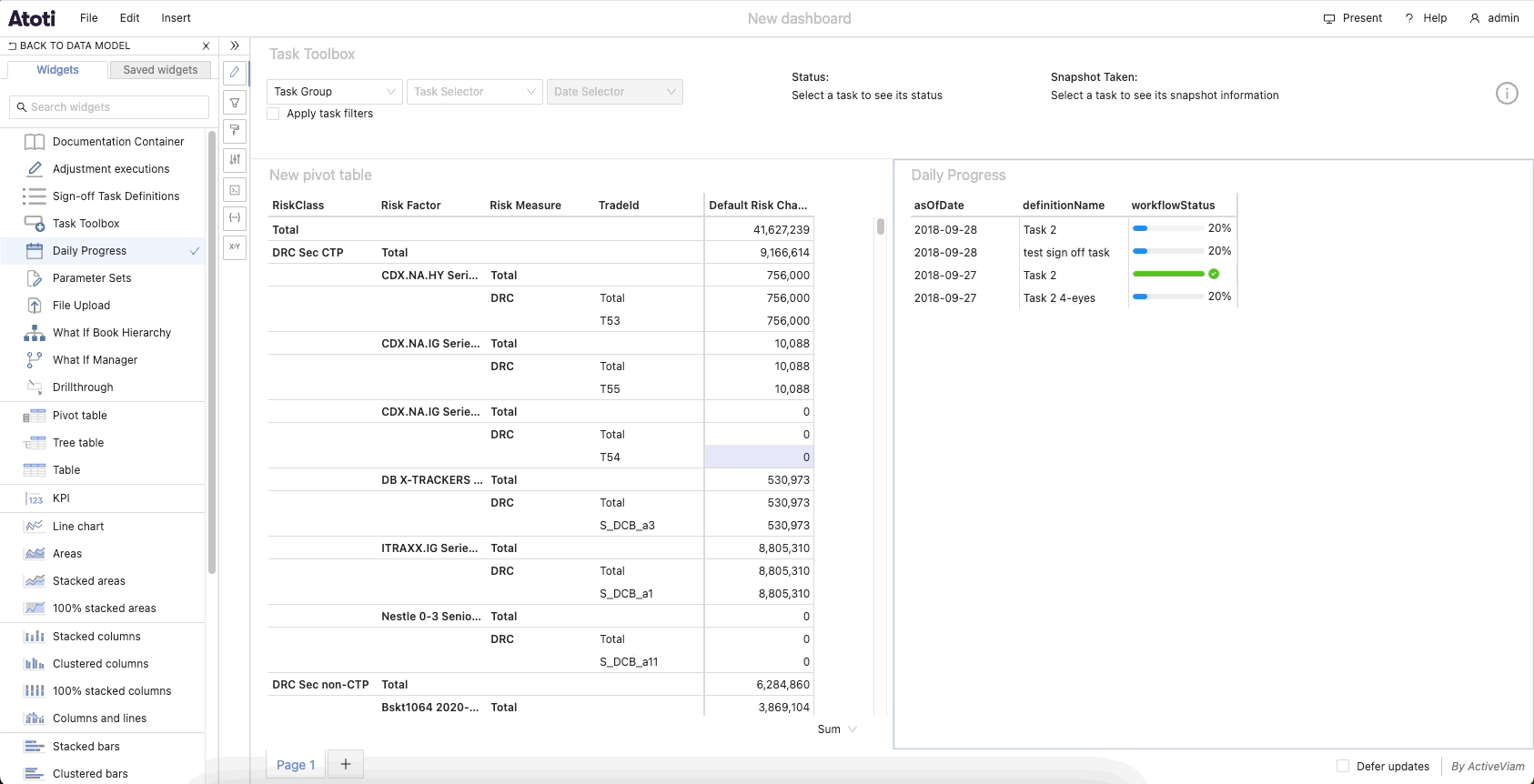Open the style paint roller panel
The width and height of the screenshot is (1534, 784).
point(235,131)
